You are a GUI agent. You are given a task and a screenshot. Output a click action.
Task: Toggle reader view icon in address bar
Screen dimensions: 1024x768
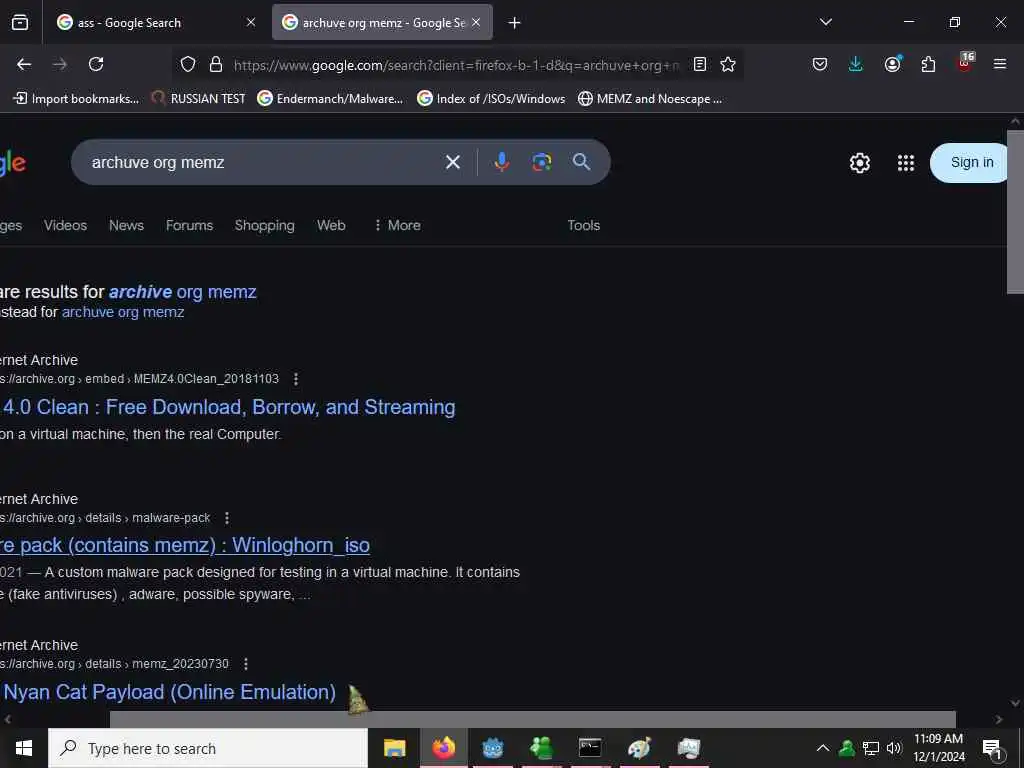click(700, 64)
